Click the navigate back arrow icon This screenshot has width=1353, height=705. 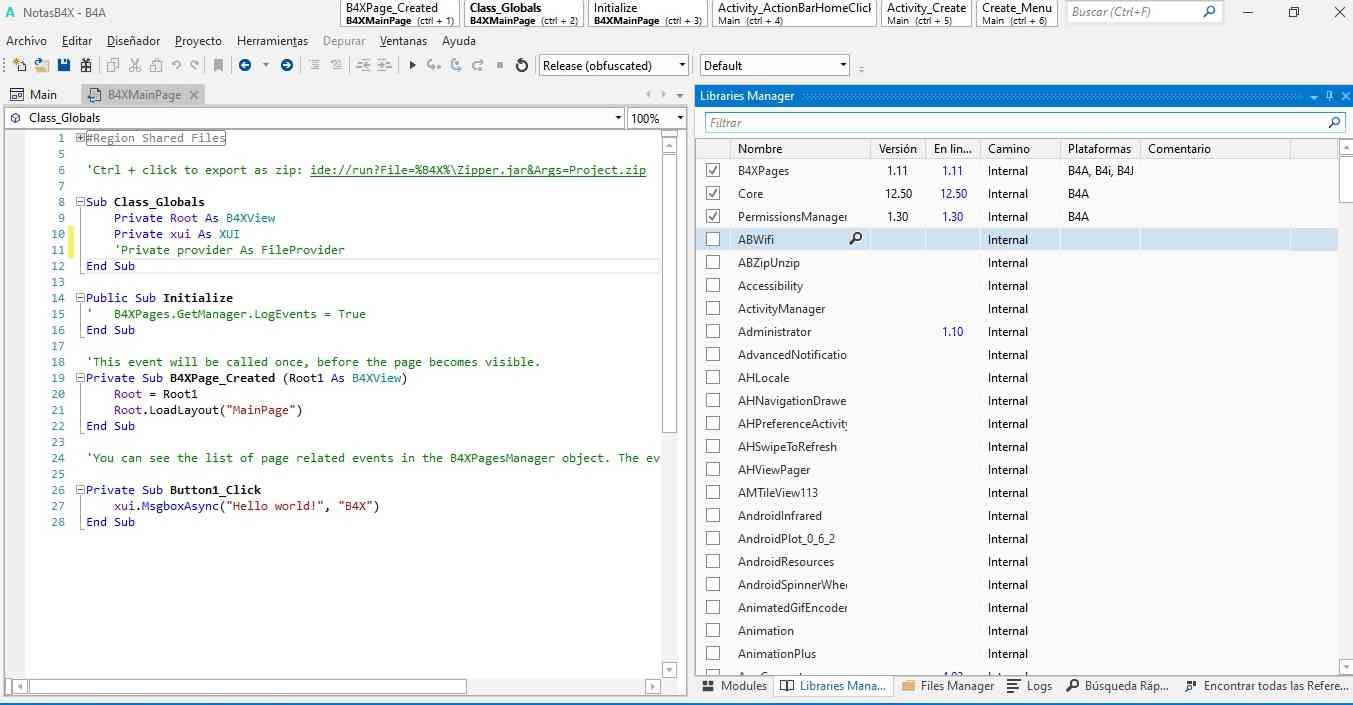(246, 65)
